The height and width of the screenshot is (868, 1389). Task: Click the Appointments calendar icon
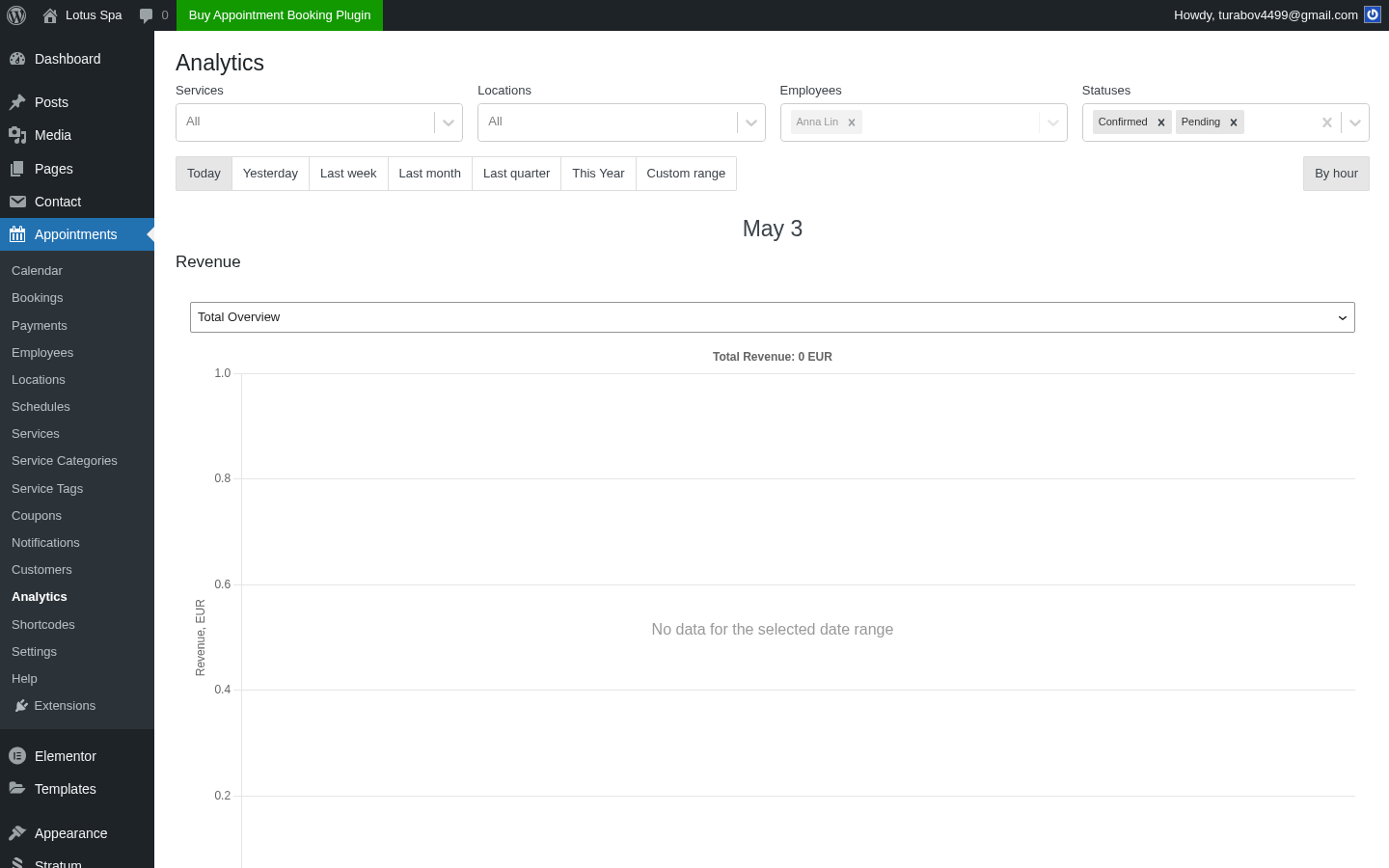click(17, 234)
